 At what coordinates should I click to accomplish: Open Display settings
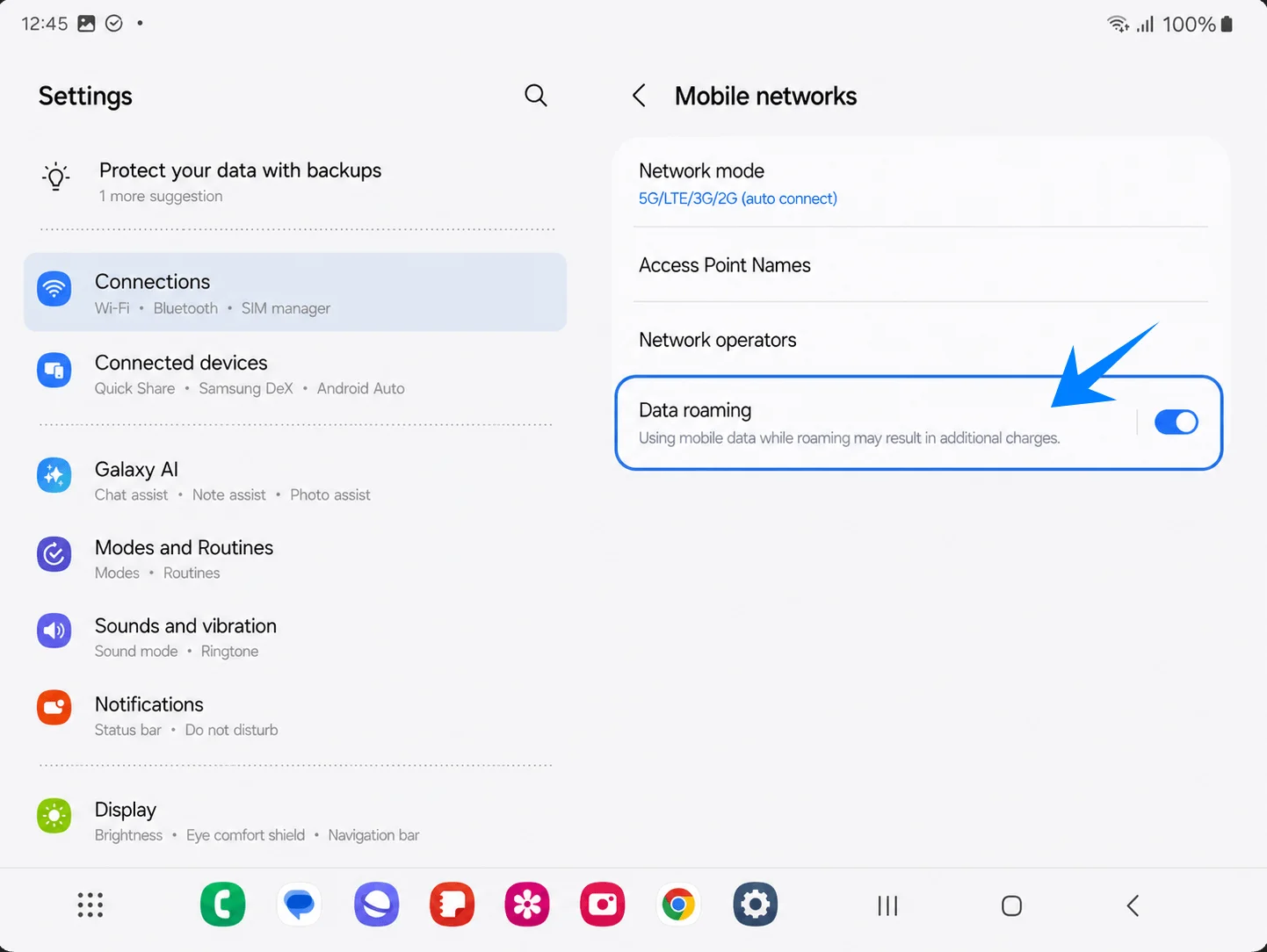295,820
